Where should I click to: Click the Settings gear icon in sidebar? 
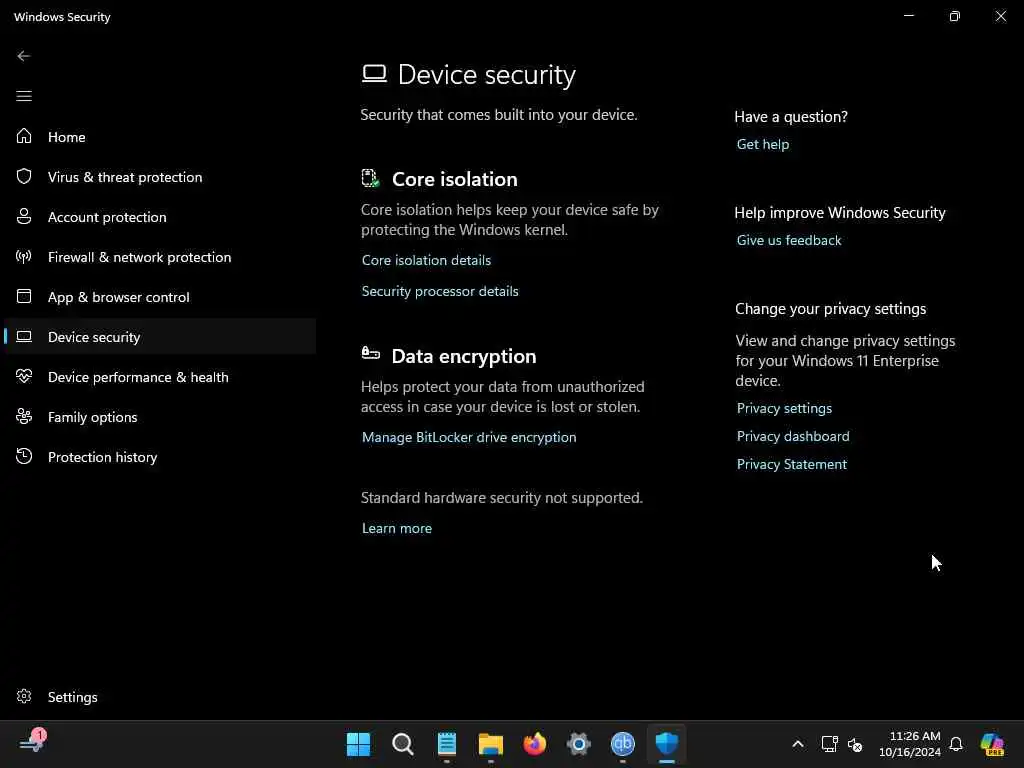tap(24, 696)
